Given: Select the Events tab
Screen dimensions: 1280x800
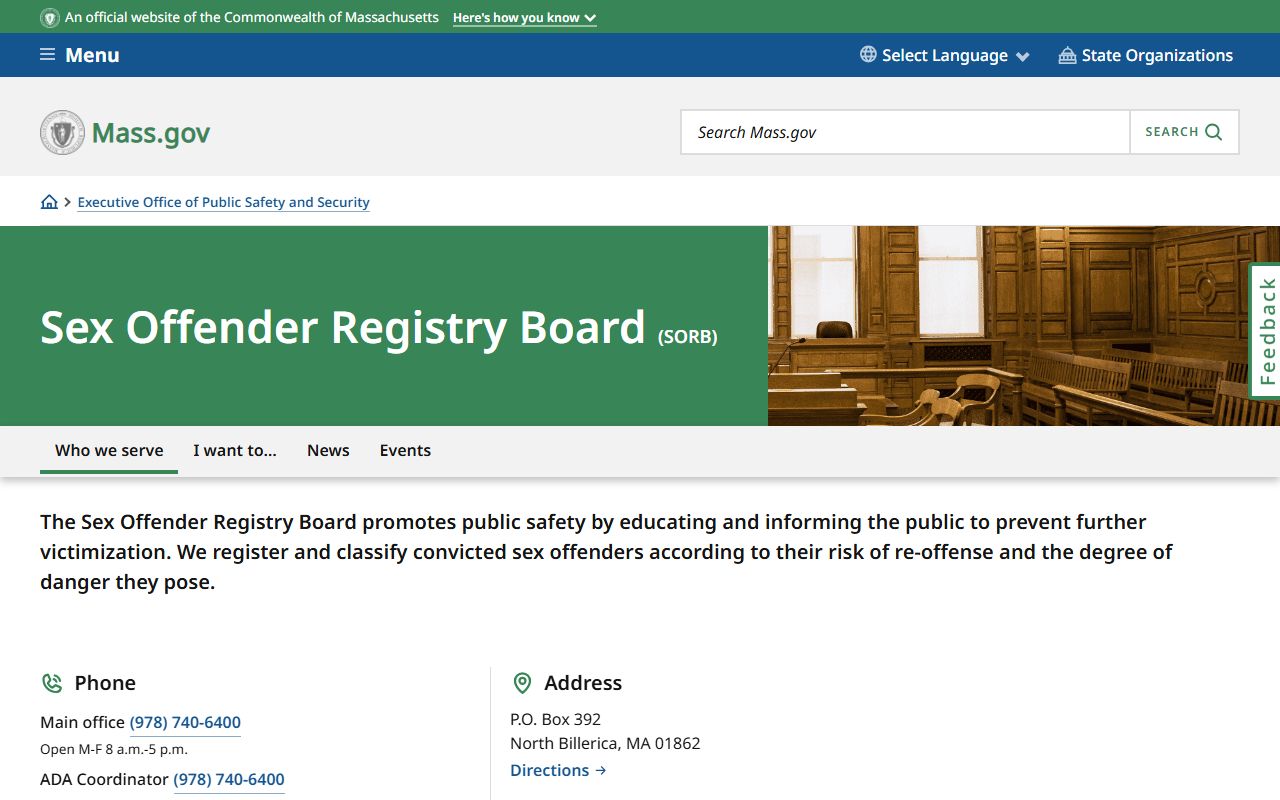Looking at the screenshot, I should click(x=405, y=450).
